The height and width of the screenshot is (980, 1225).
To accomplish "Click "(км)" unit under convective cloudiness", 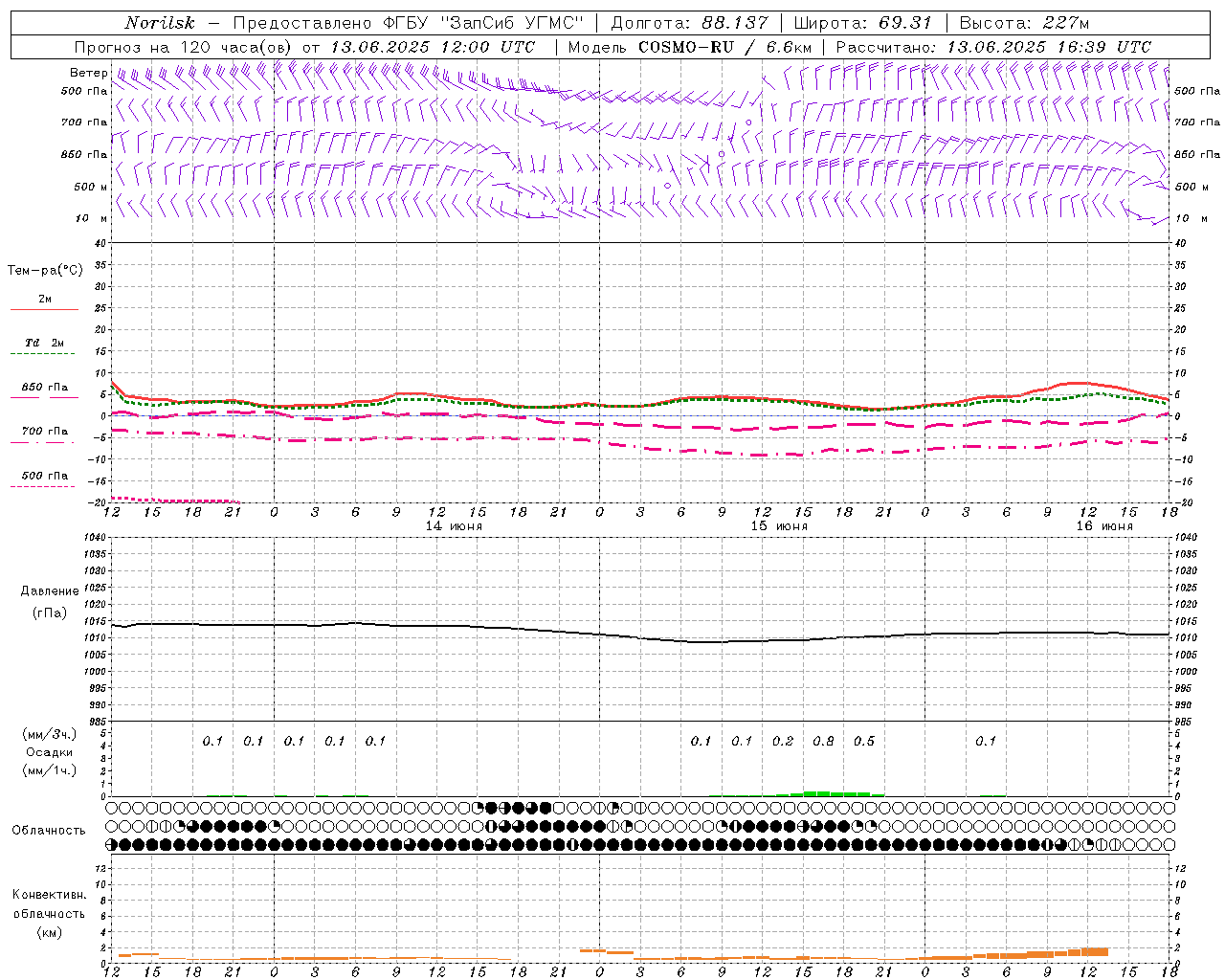I will click(49, 932).
